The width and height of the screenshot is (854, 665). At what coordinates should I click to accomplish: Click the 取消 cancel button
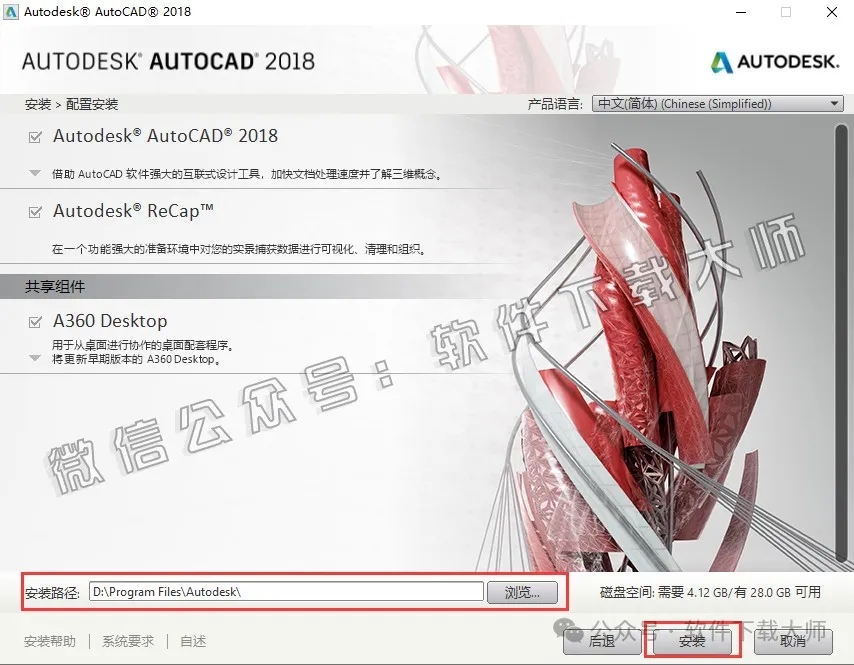[795, 642]
